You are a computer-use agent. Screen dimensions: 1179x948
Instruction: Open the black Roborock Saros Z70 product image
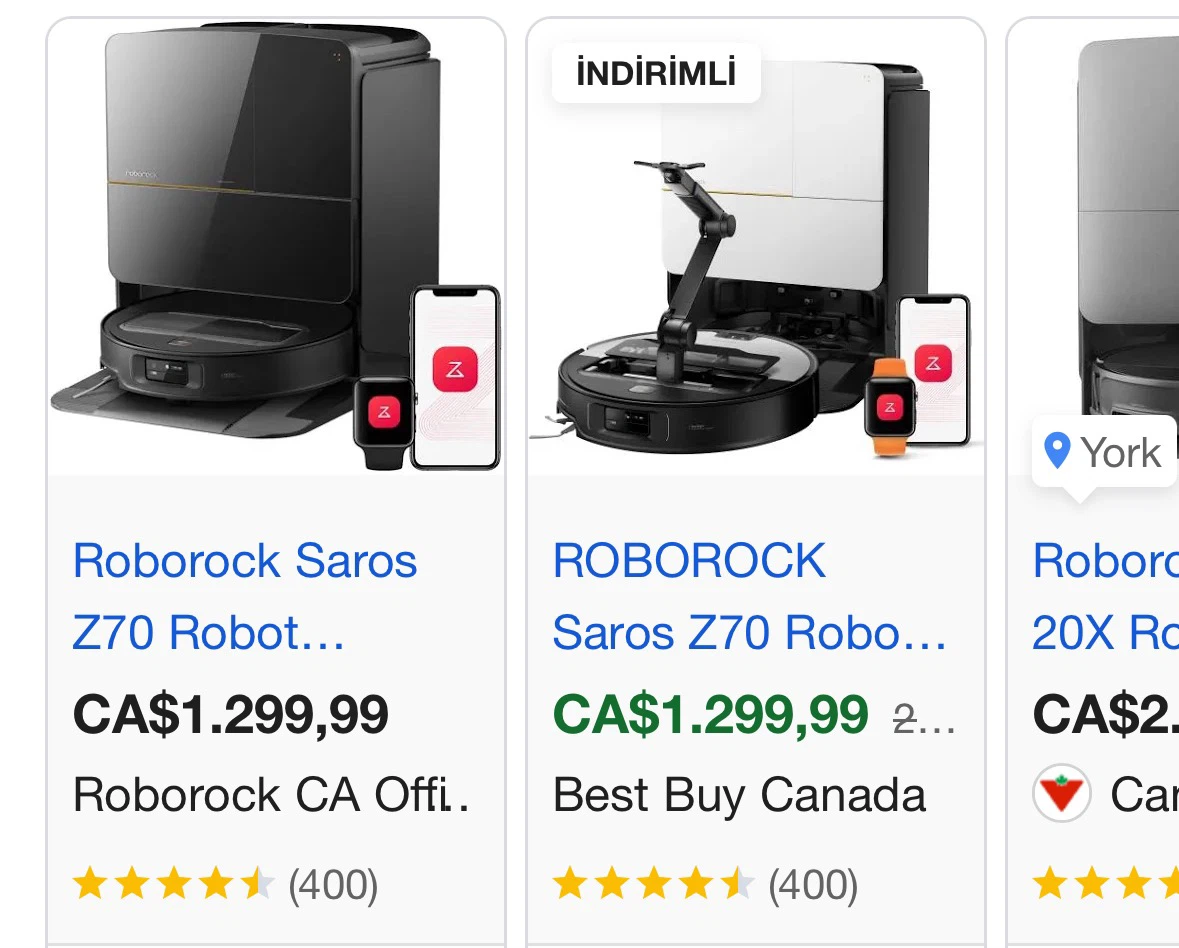pyautogui.click(x=276, y=247)
